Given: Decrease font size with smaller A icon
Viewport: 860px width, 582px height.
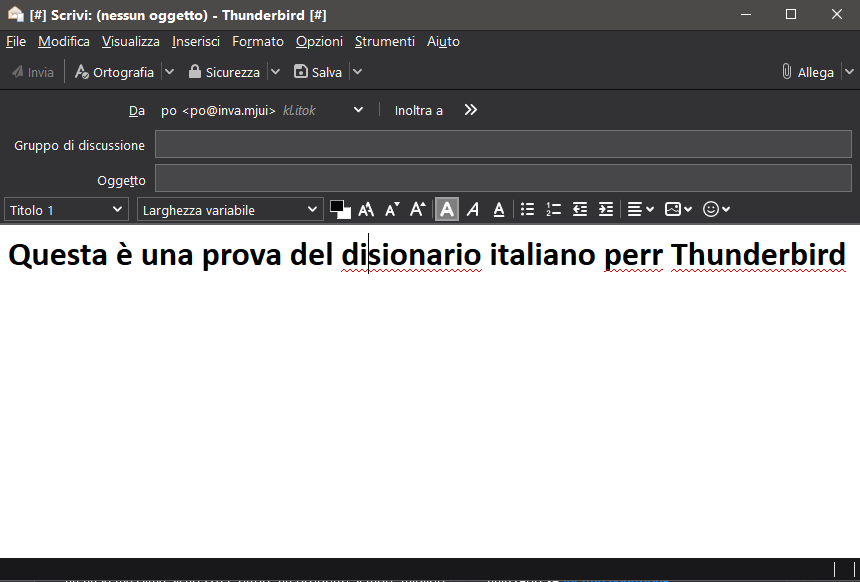Looking at the screenshot, I should pyautogui.click(x=392, y=210).
